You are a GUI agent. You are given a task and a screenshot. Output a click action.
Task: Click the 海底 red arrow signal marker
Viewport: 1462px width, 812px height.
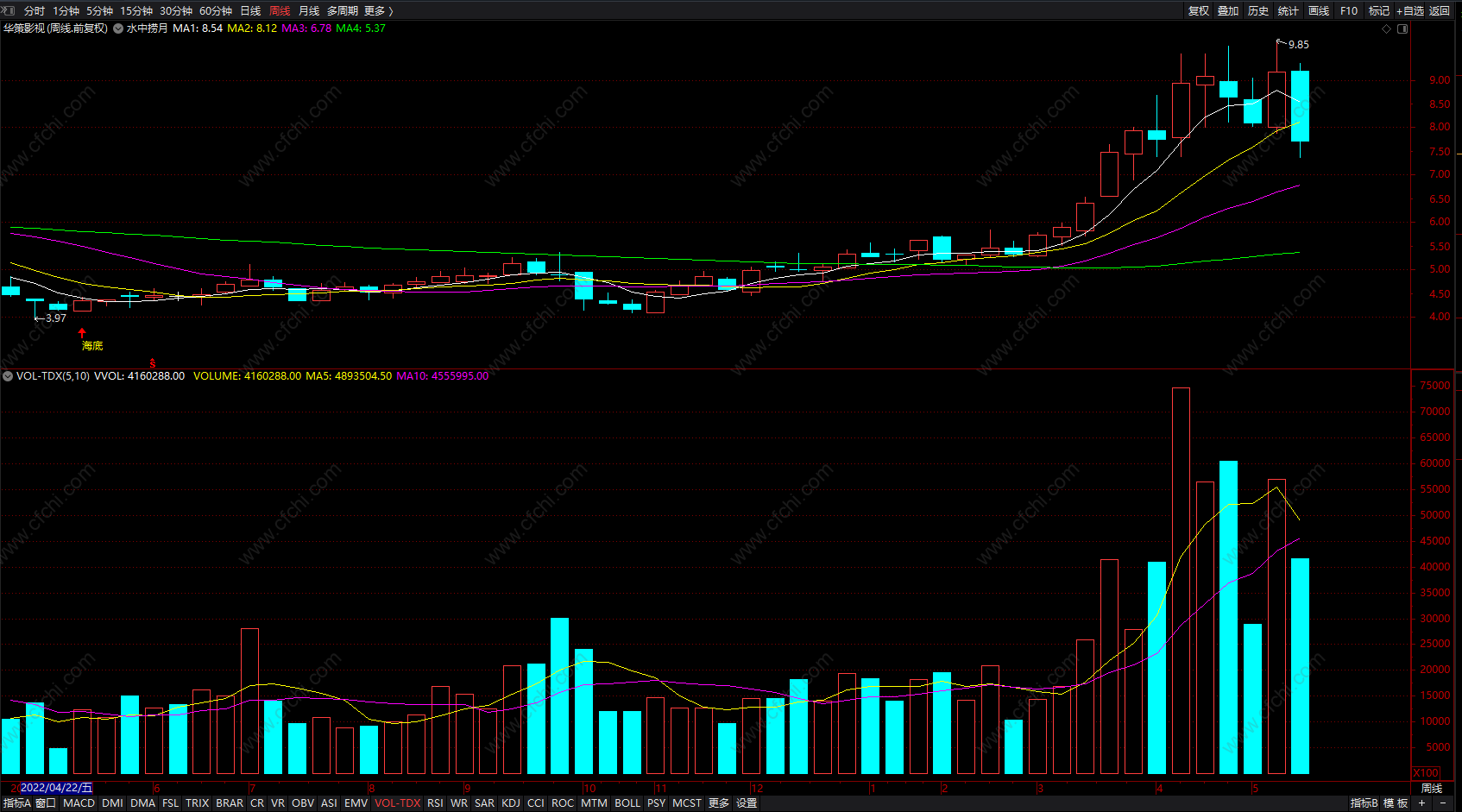pyautogui.click(x=82, y=332)
